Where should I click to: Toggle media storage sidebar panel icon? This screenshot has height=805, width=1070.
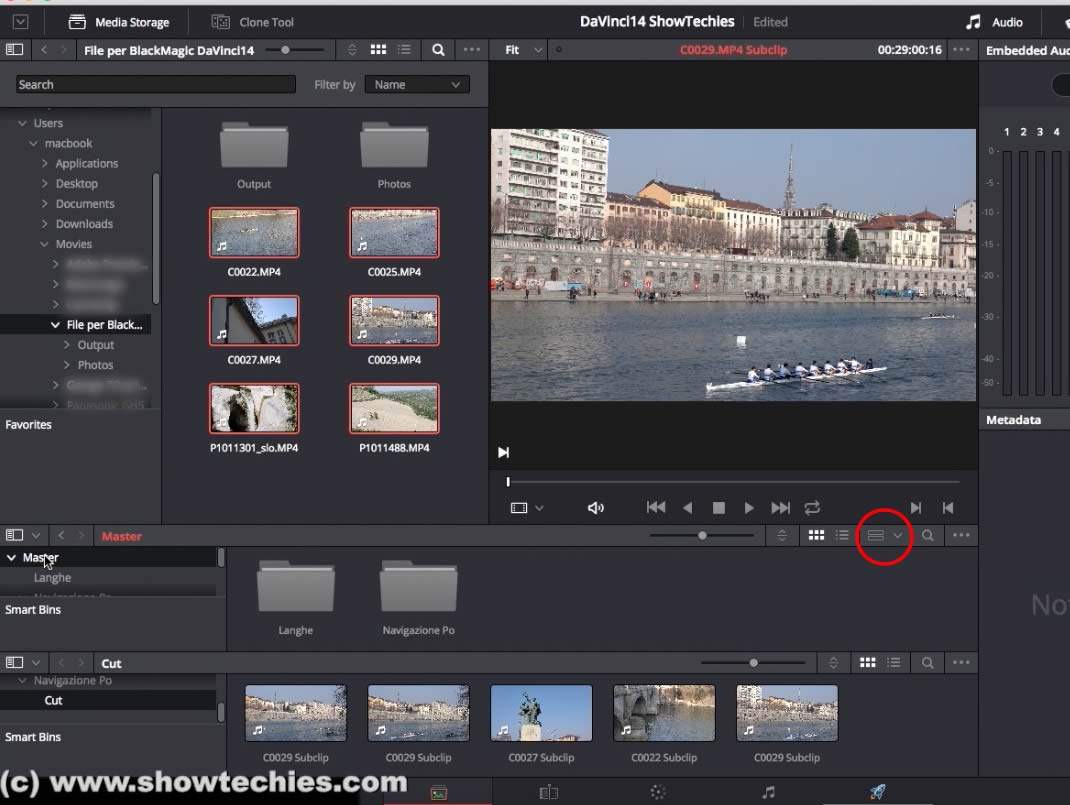click(x=14, y=50)
